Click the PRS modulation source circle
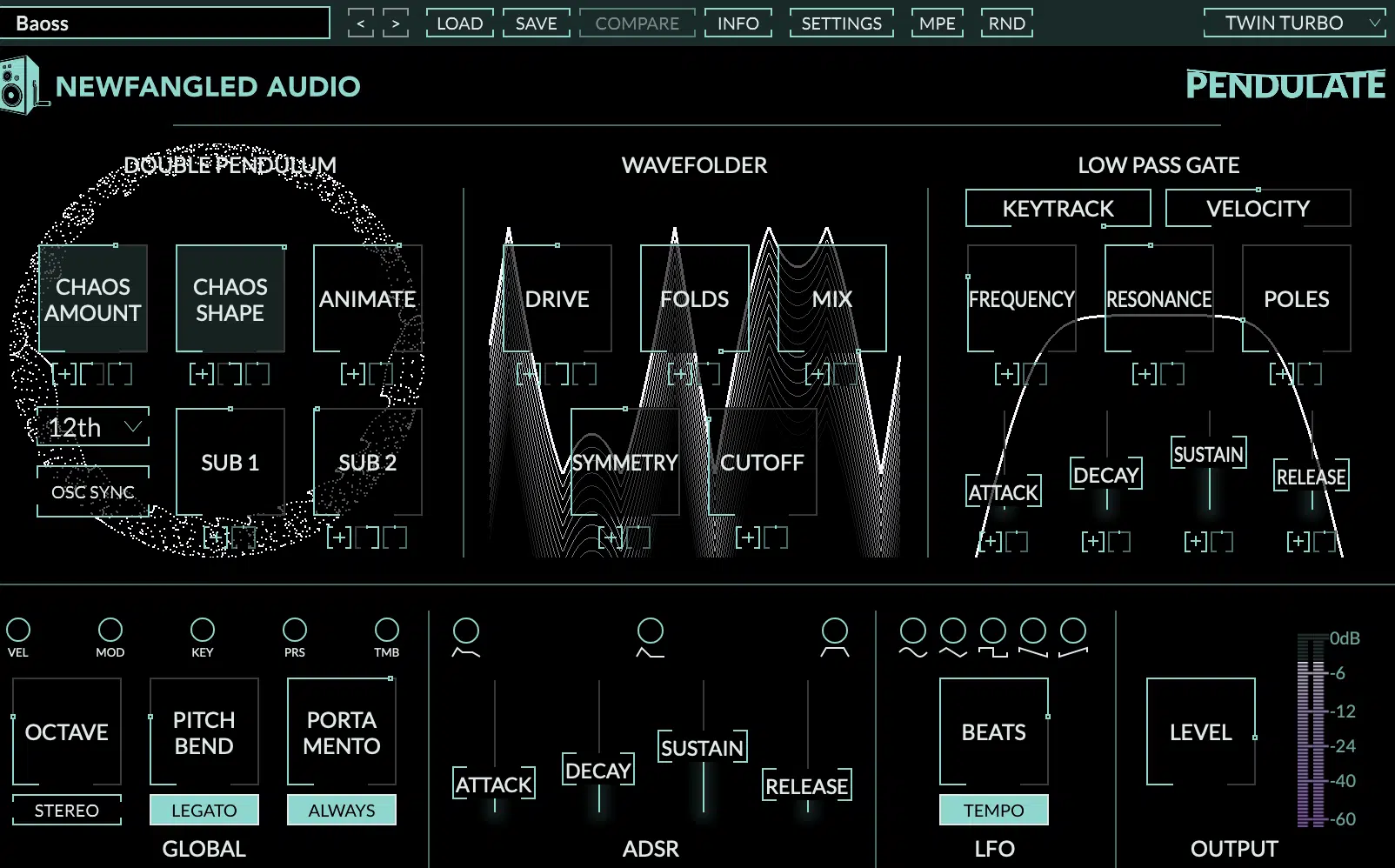 pos(295,630)
